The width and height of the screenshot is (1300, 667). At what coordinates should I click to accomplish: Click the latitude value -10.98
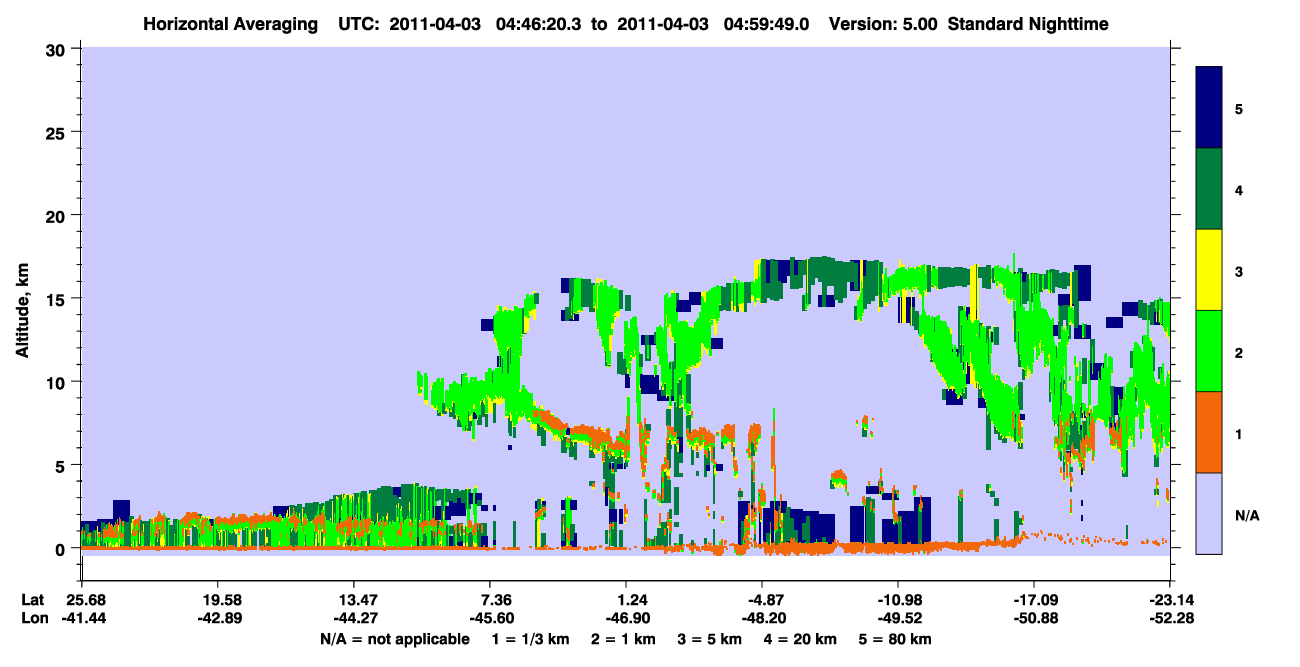(x=898, y=600)
